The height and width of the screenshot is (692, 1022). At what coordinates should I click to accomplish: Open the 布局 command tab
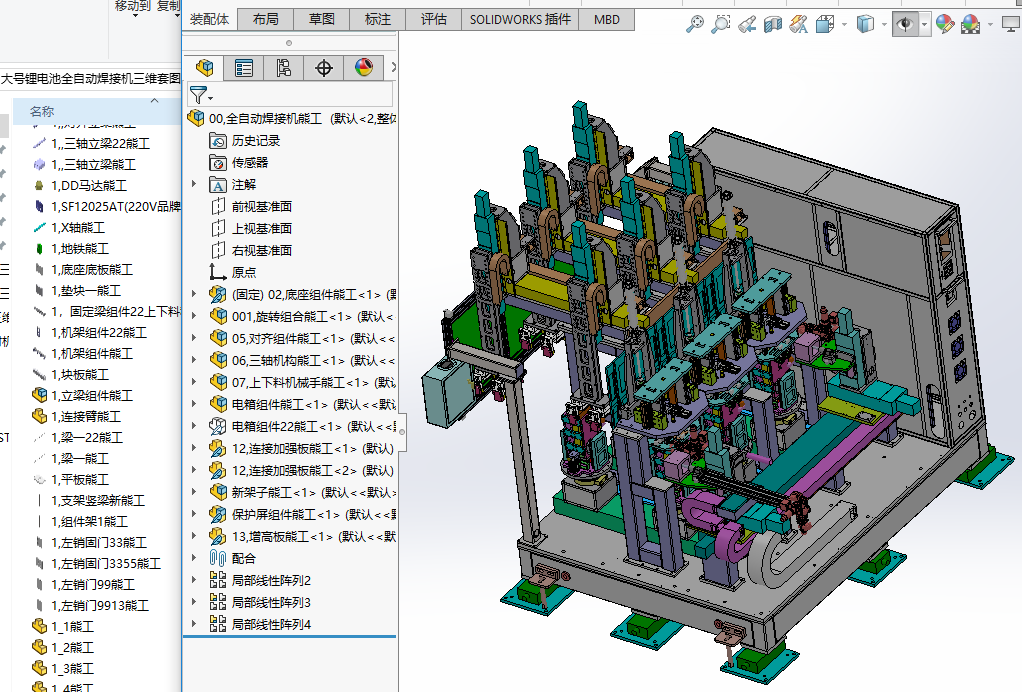point(265,20)
